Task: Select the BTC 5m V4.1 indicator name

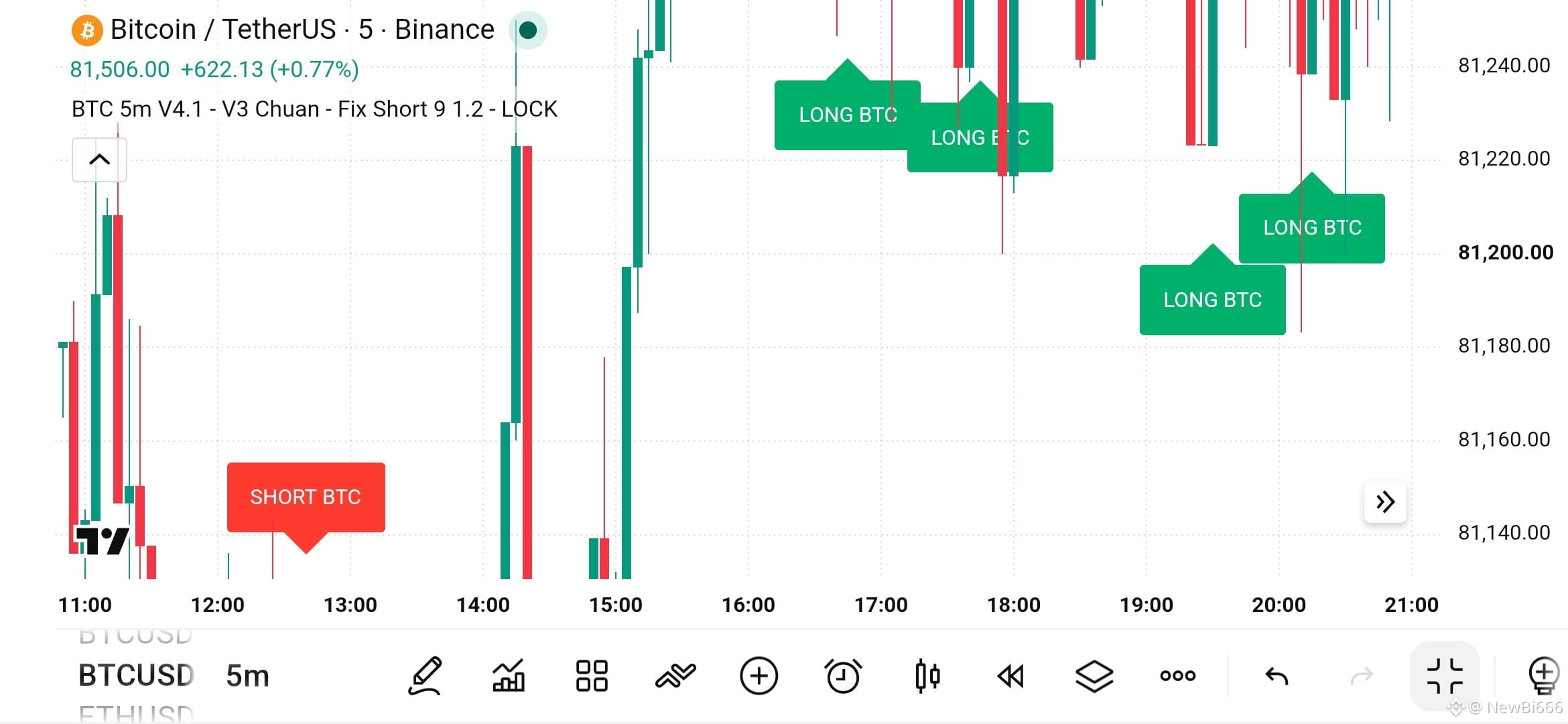Action: pyautogui.click(x=314, y=109)
